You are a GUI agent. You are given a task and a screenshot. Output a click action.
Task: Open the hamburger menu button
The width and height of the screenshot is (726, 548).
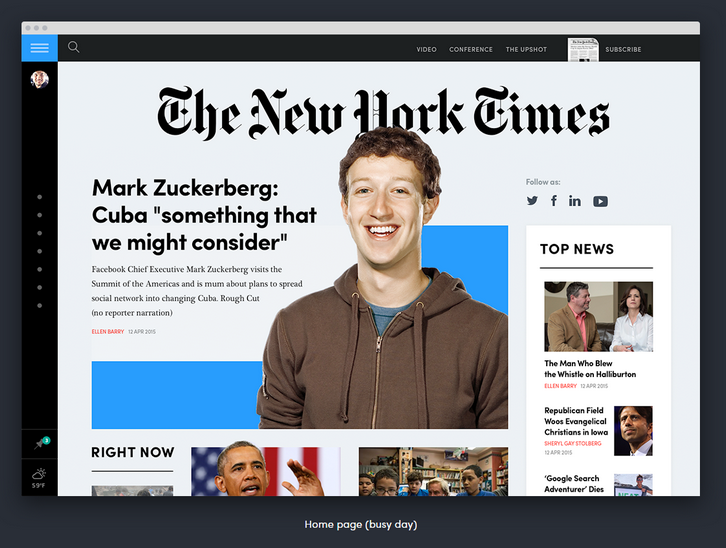pyautogui.click(x=39, y=48)
